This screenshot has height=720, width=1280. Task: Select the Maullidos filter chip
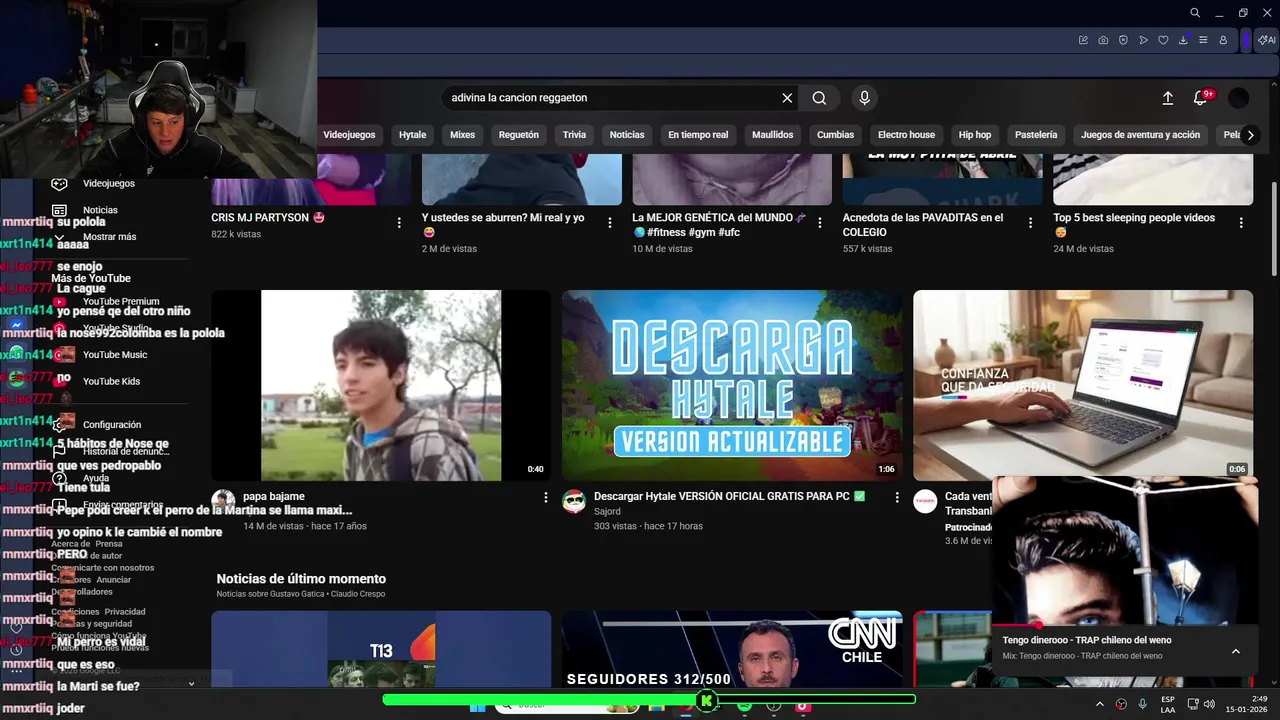[x=772, y=135]
